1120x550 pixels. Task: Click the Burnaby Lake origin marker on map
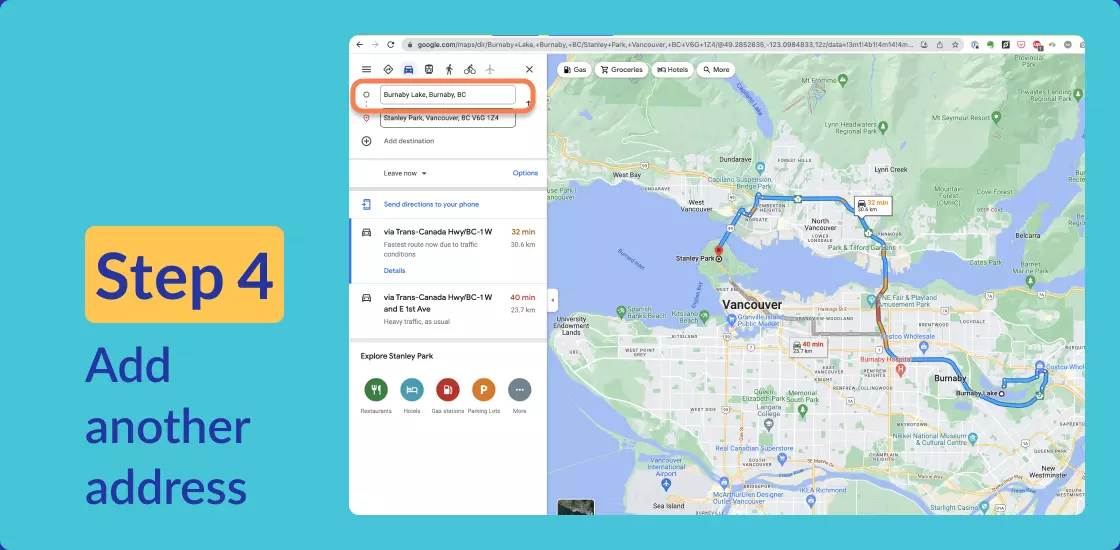(1001, 394)
